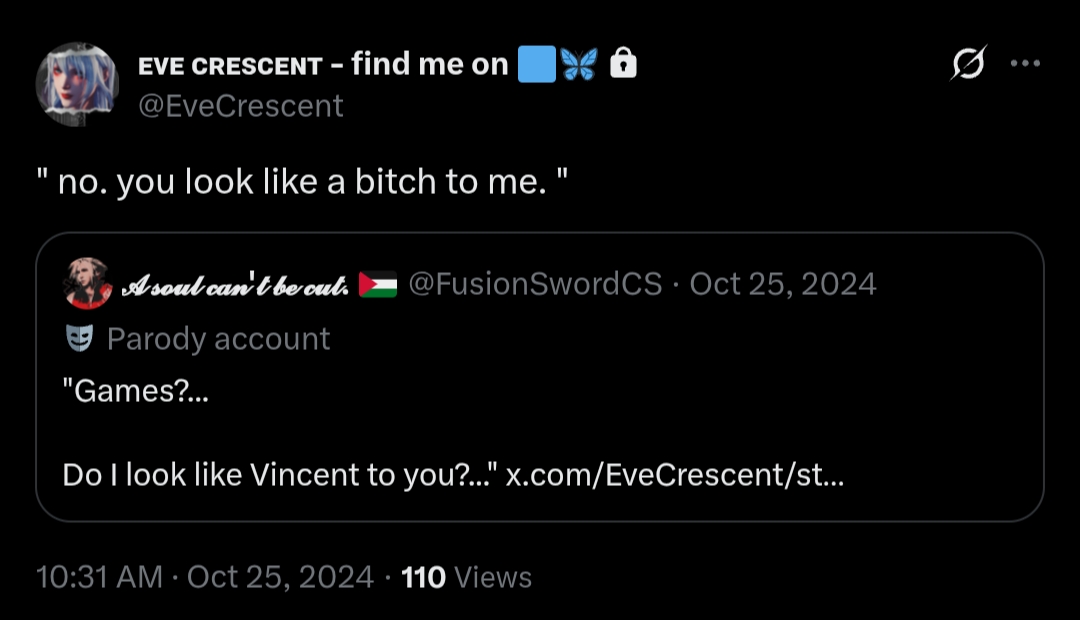The height and width of the screenshot is (620, 1080).
Task: Open the three-dot more options menu
Action: click(1026, 64)
